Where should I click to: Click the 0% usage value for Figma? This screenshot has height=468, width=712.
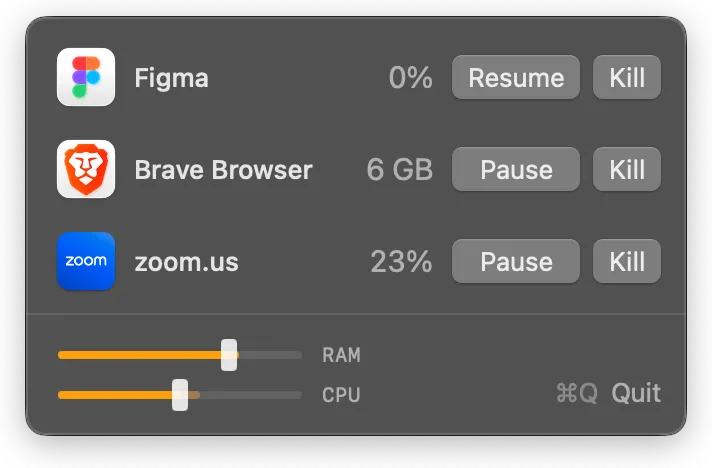pyautogui.click(x=410, y=78)
